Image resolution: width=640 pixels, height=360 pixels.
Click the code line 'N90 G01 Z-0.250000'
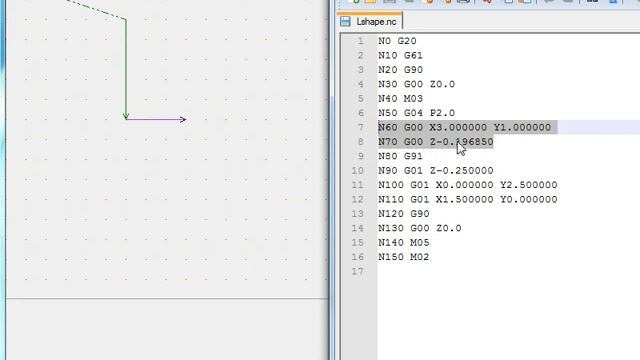436,171
